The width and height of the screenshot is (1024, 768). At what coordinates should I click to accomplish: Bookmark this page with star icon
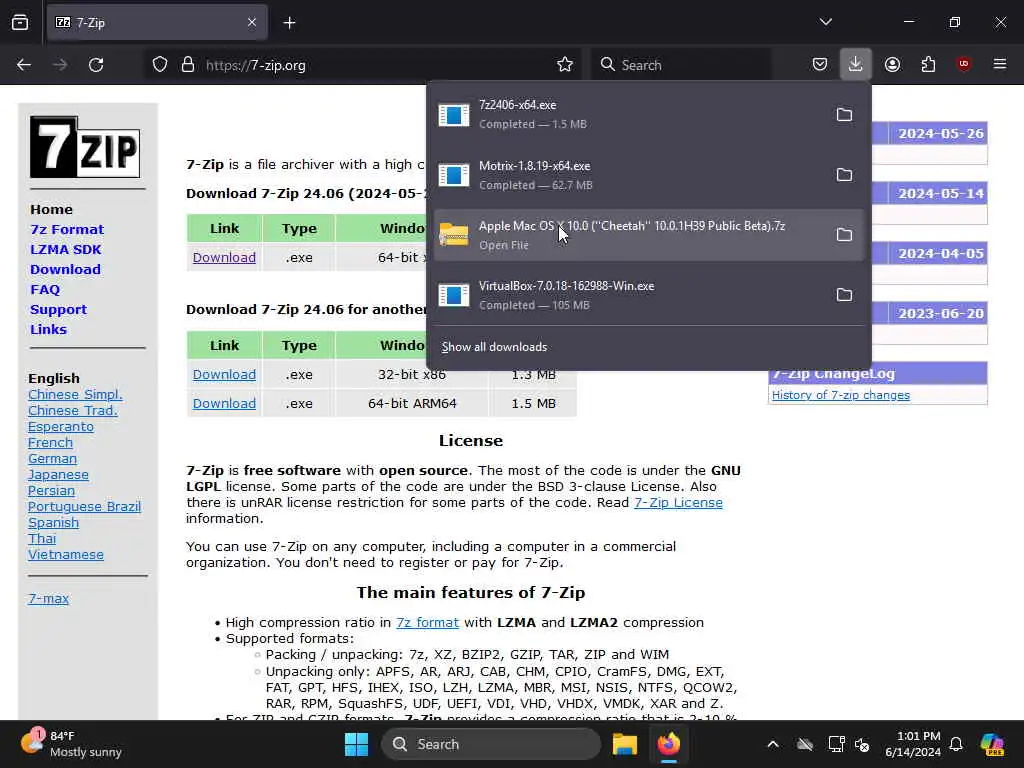[565, 65]
